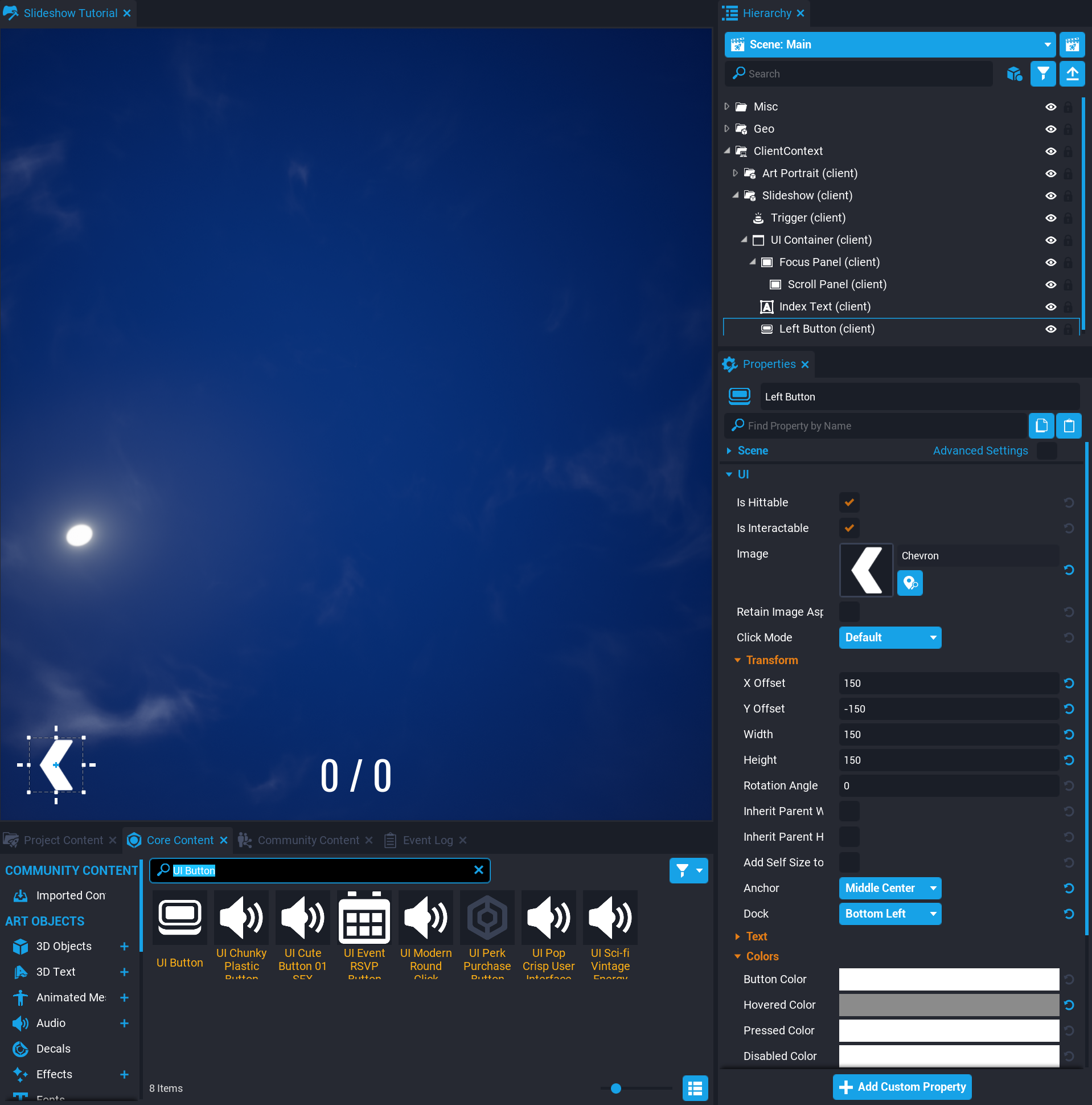The width and height of the screenshot is (1092, 1105).
Task: Switch to the Project Content tab
Action: 63,840
